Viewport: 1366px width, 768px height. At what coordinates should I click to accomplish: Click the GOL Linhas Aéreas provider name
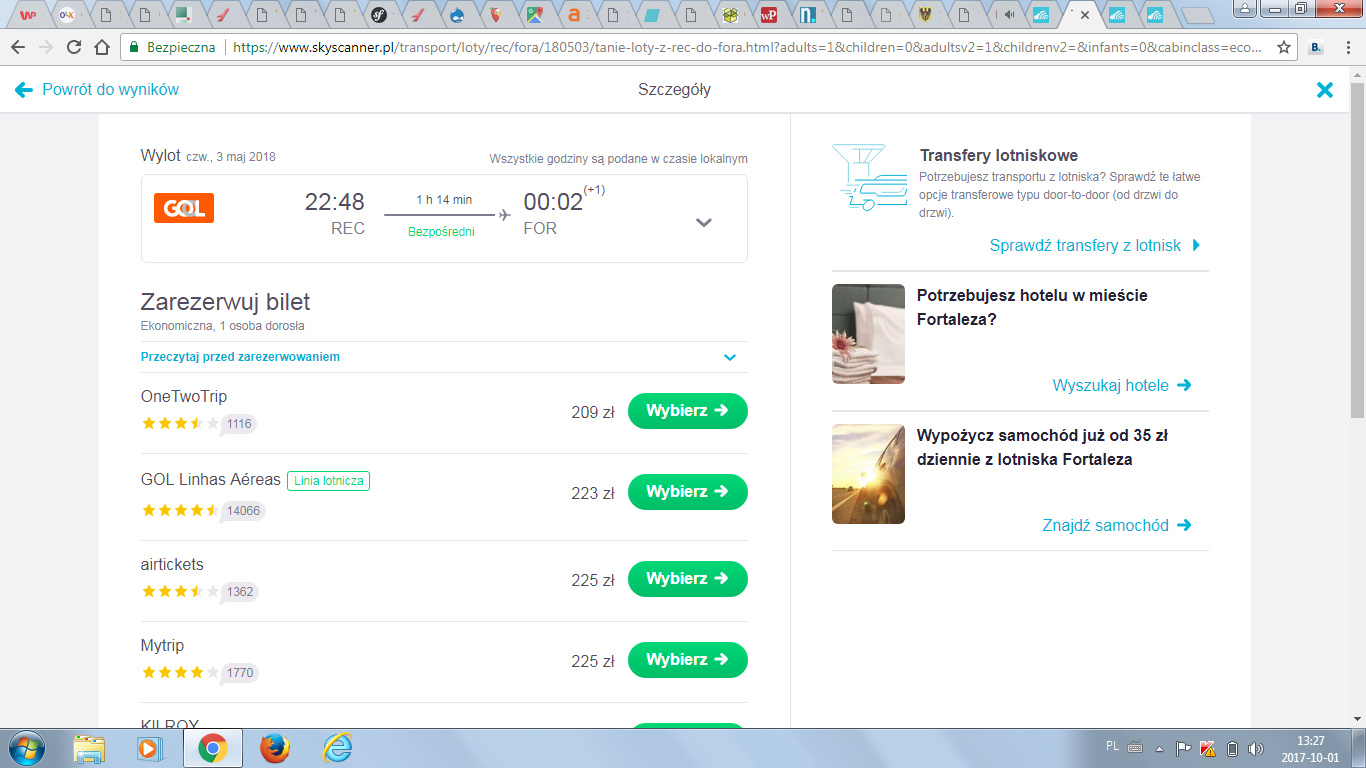211,480
